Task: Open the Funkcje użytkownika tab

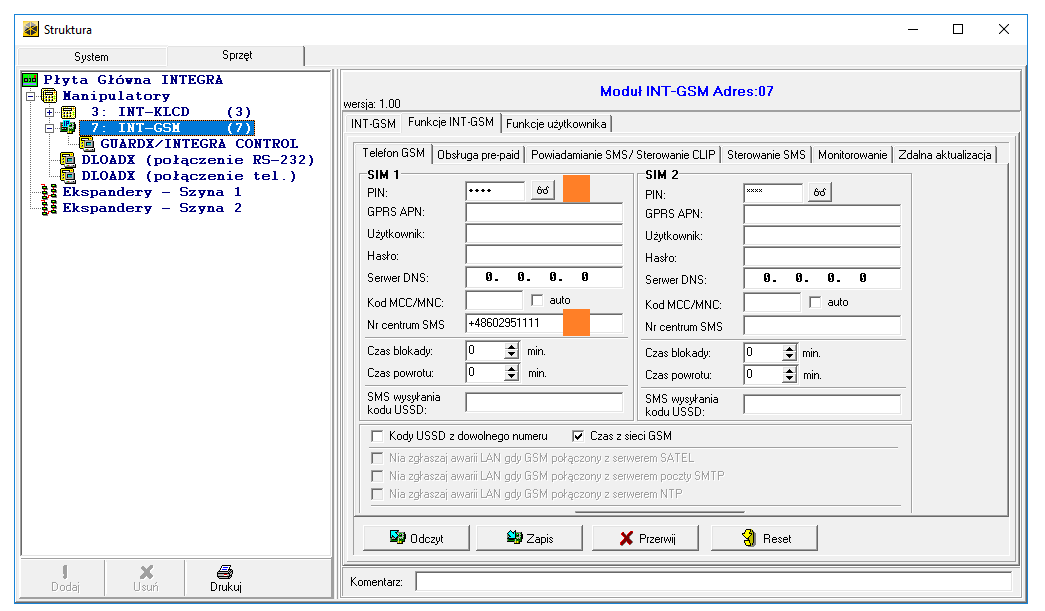Action: [556, 124]
